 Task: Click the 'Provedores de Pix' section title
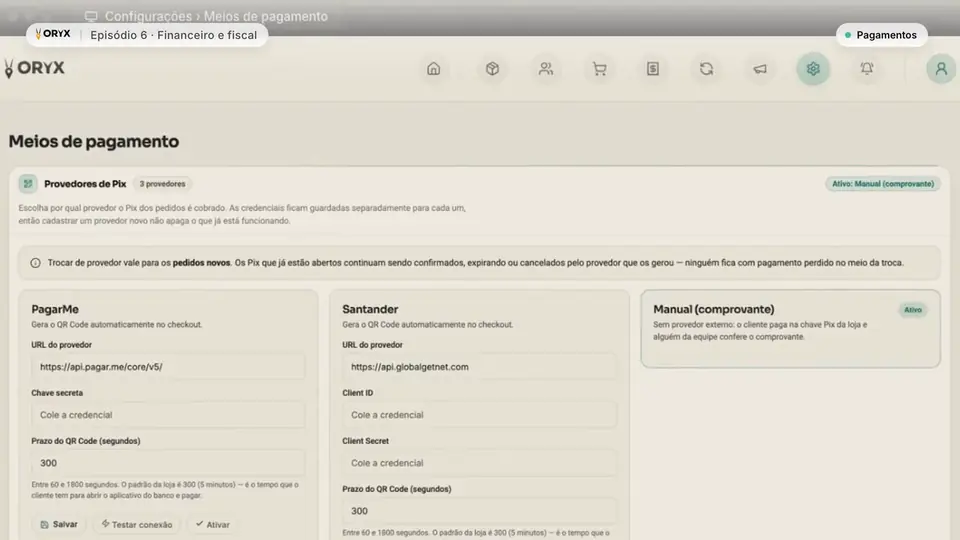pos(85,184)
